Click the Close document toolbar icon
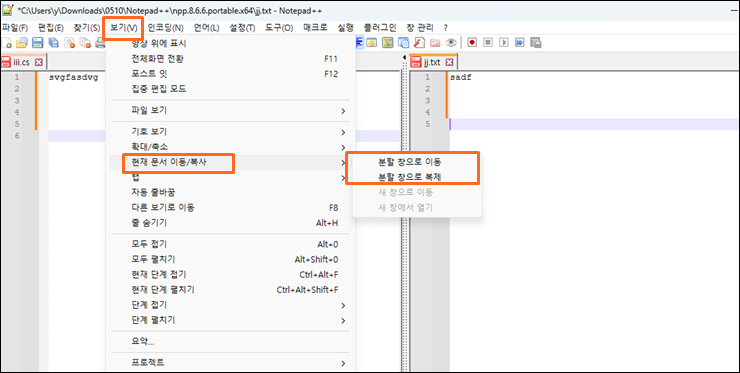The image size is (740, 373). [70, 43]
